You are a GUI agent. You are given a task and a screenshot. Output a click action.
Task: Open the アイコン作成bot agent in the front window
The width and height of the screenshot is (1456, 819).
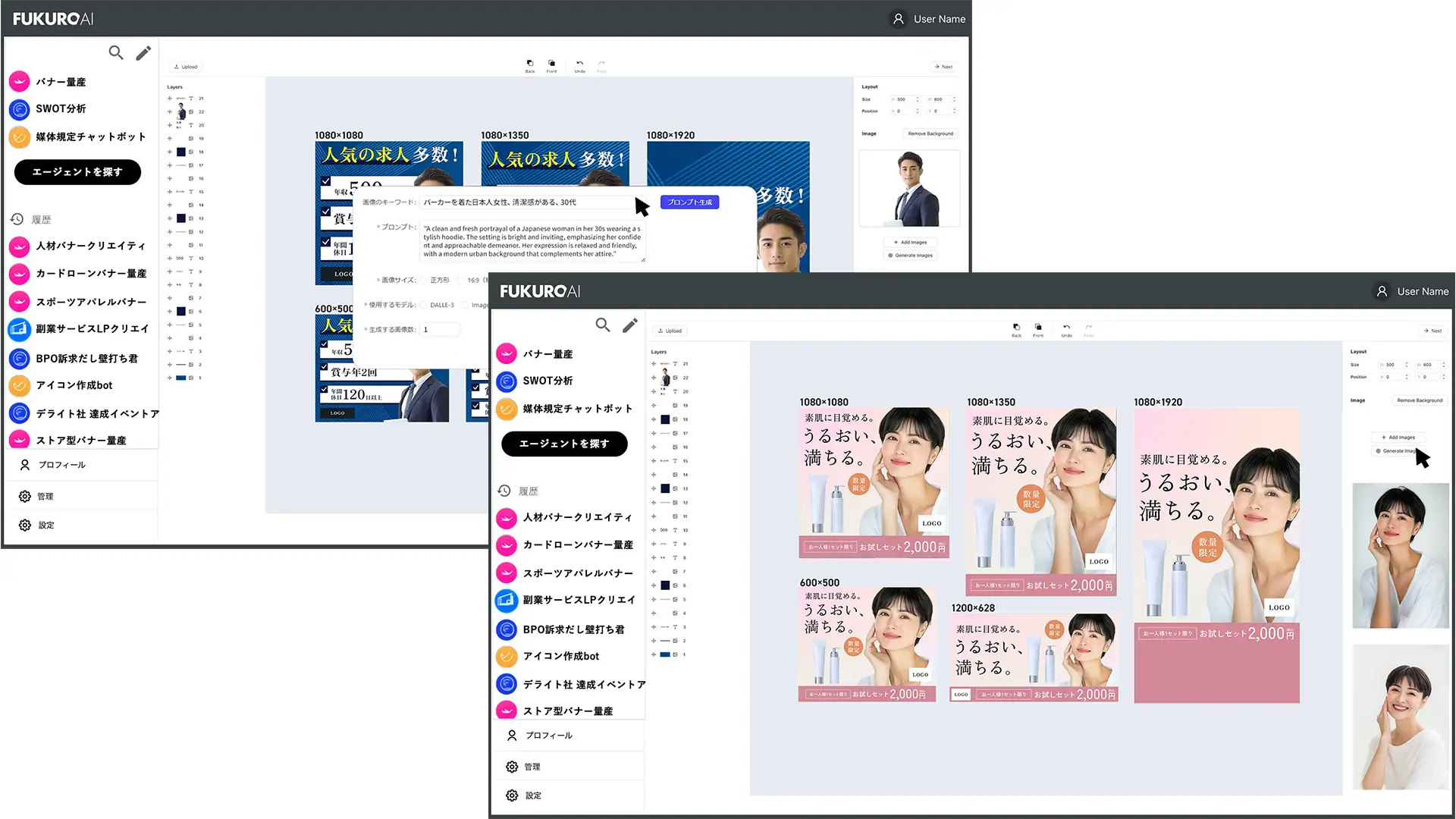click(560, 656)
